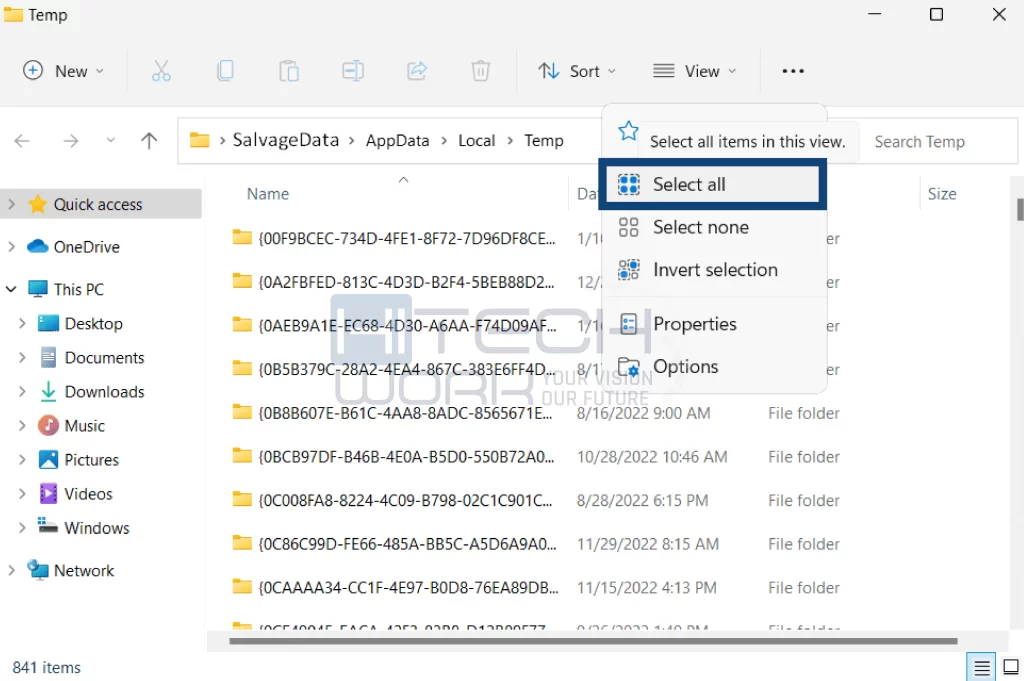The height and width of the screenshot is (681, 1024).
Task: Collapse the This PC tree node
Action: tap(11, 289)
